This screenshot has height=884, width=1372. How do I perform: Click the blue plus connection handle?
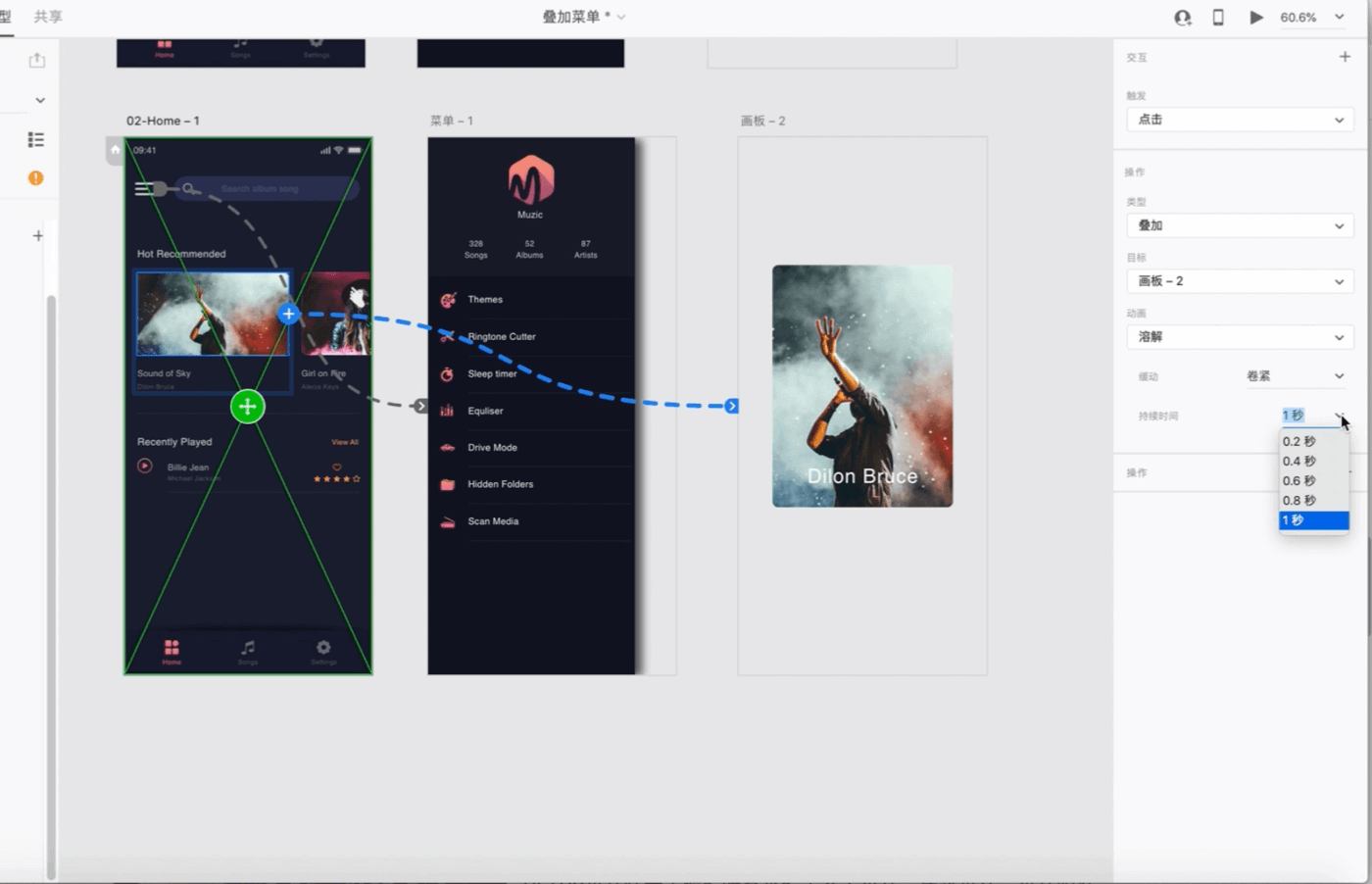(288, 315)
